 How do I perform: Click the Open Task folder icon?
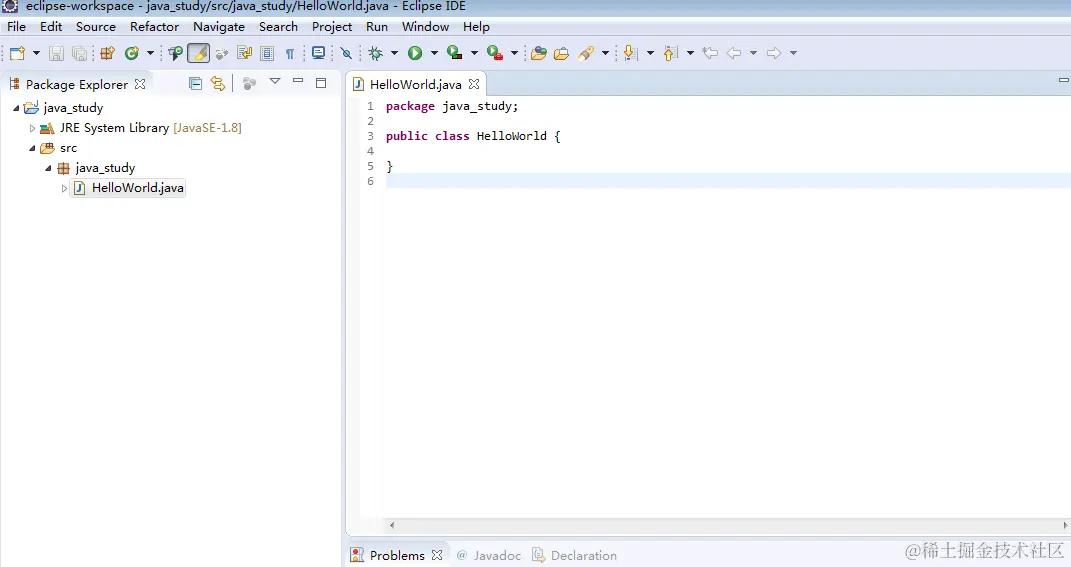tap(561, 53)
